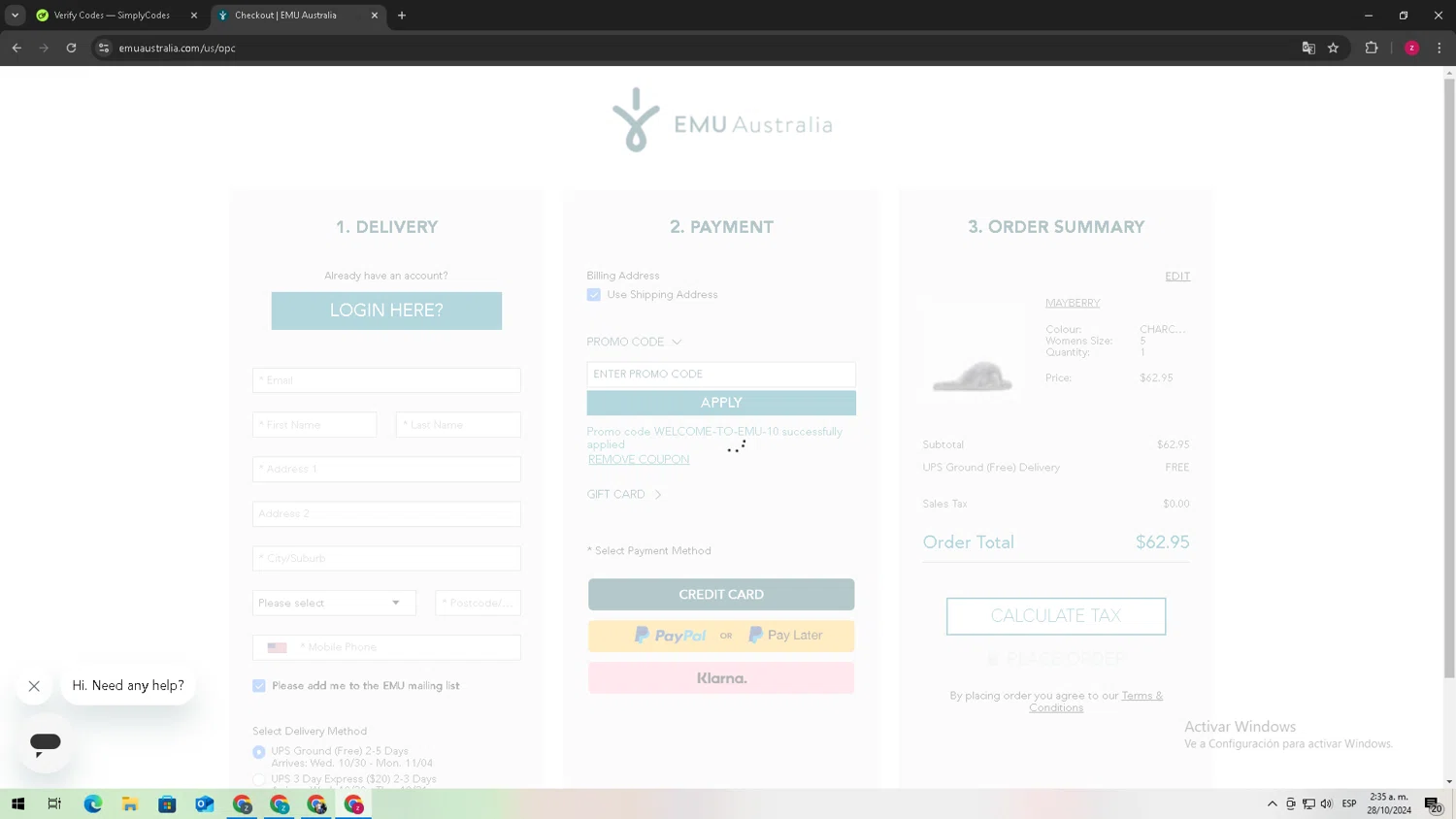This screenshot has height=819, width=1456.
Task: Click the page vertical scrollbar
Action: pos(1449,378)
